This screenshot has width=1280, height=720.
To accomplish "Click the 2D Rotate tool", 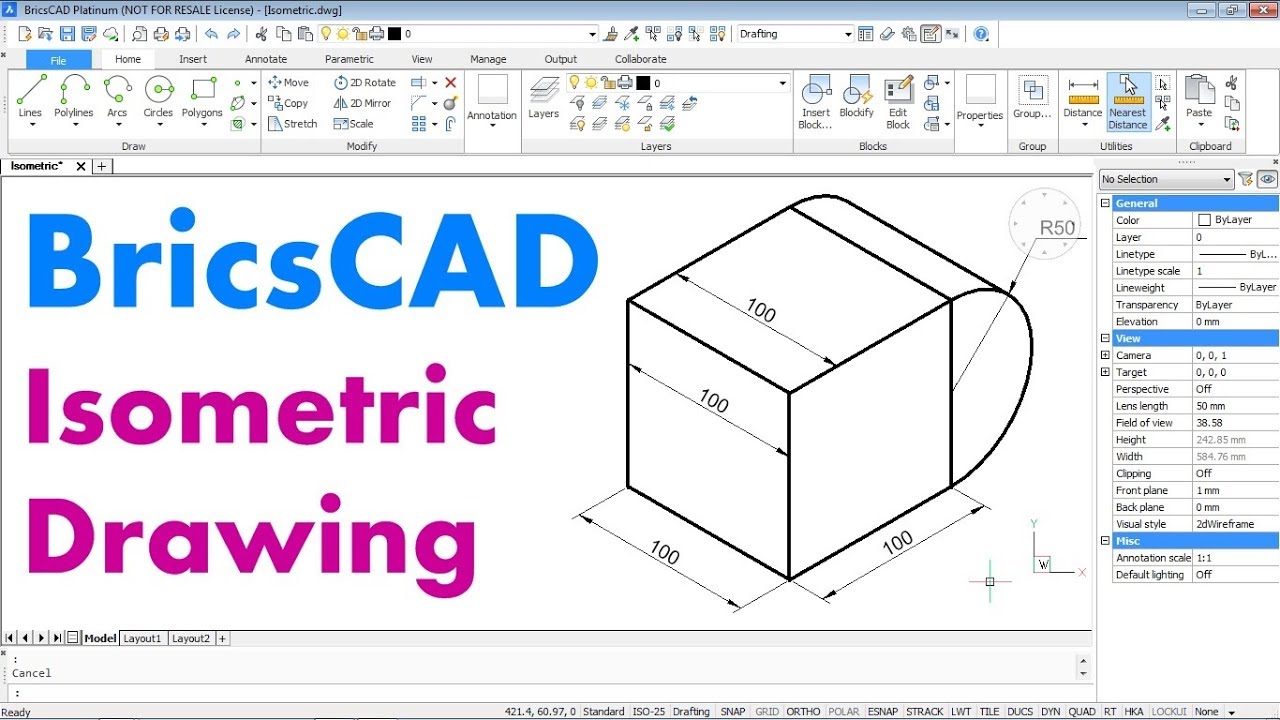I will [x=365, y=83].
